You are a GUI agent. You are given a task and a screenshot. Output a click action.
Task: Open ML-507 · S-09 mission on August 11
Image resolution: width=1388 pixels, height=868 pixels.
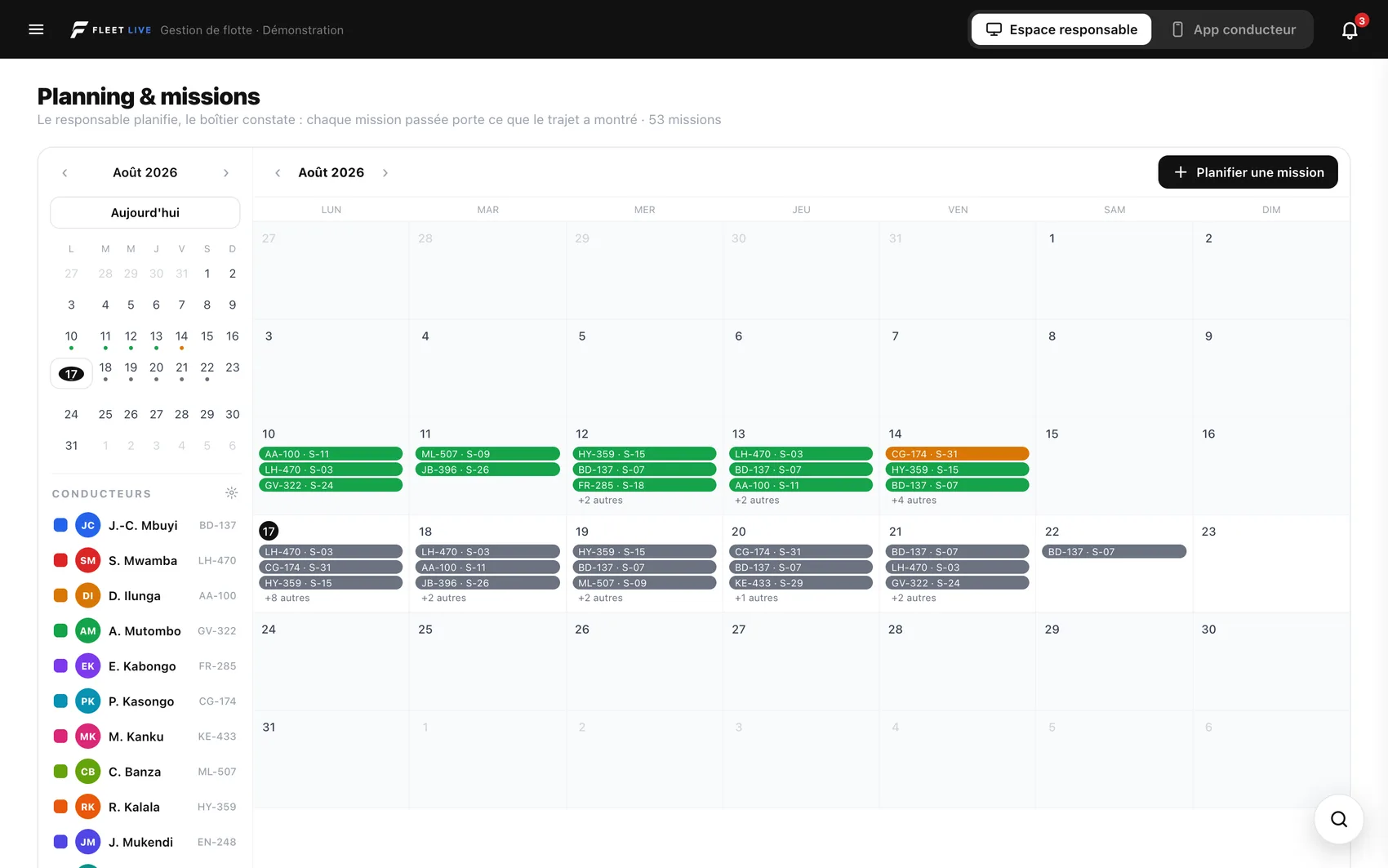pos(487,454)
